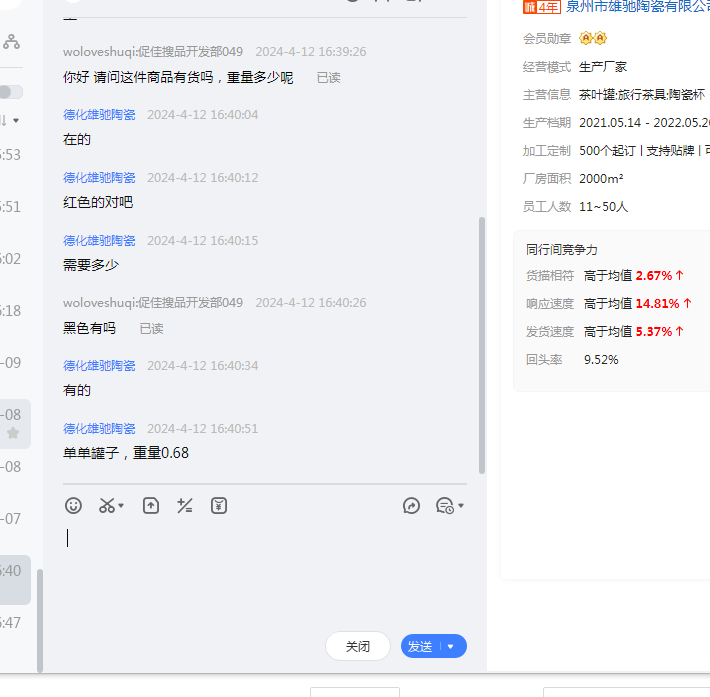This screenshot has width=710, height=697.
Task: Toggle the switch in left sidebar
Action: coord(10,92)
